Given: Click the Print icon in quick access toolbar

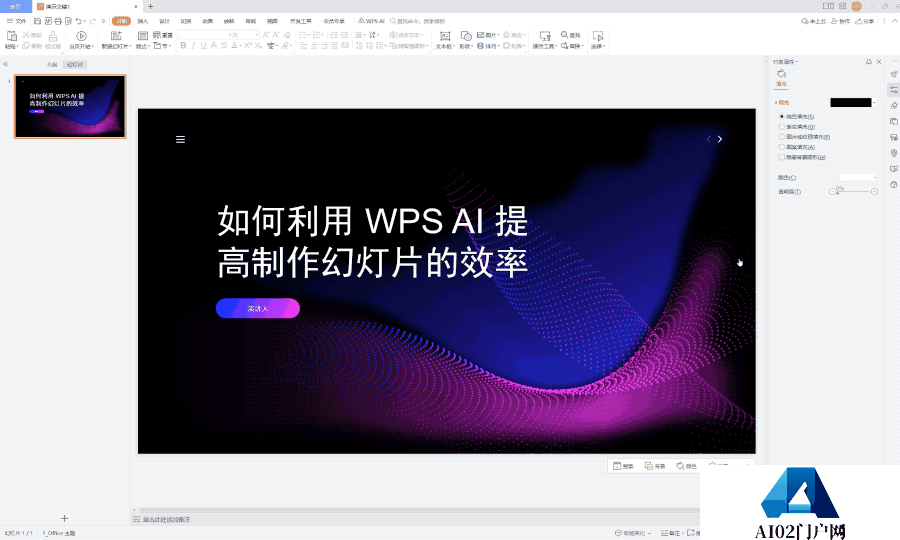Looking at the screenshot, I should (x=58, y=21).
